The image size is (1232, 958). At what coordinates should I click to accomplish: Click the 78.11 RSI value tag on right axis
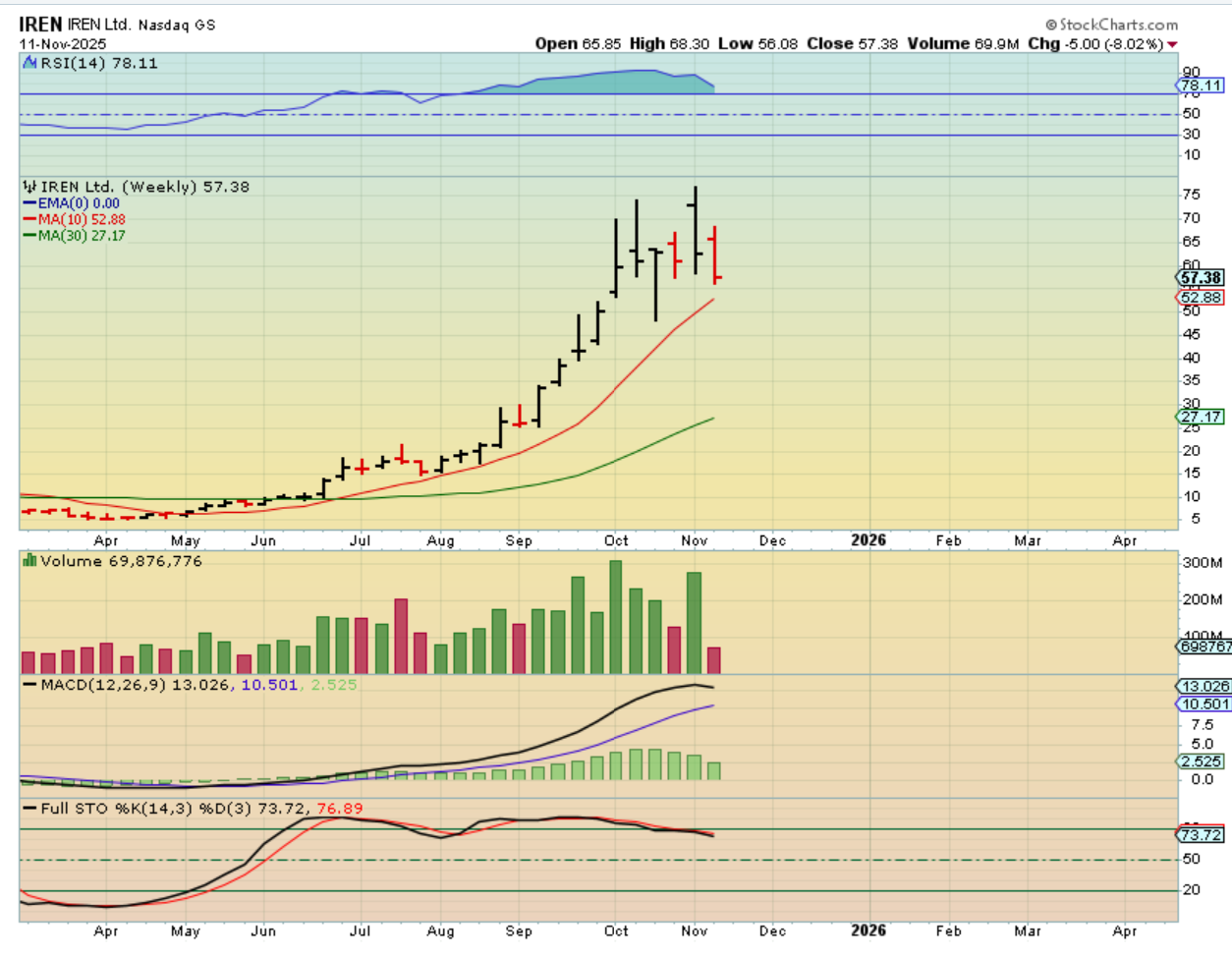click(x=1201, y=86)
